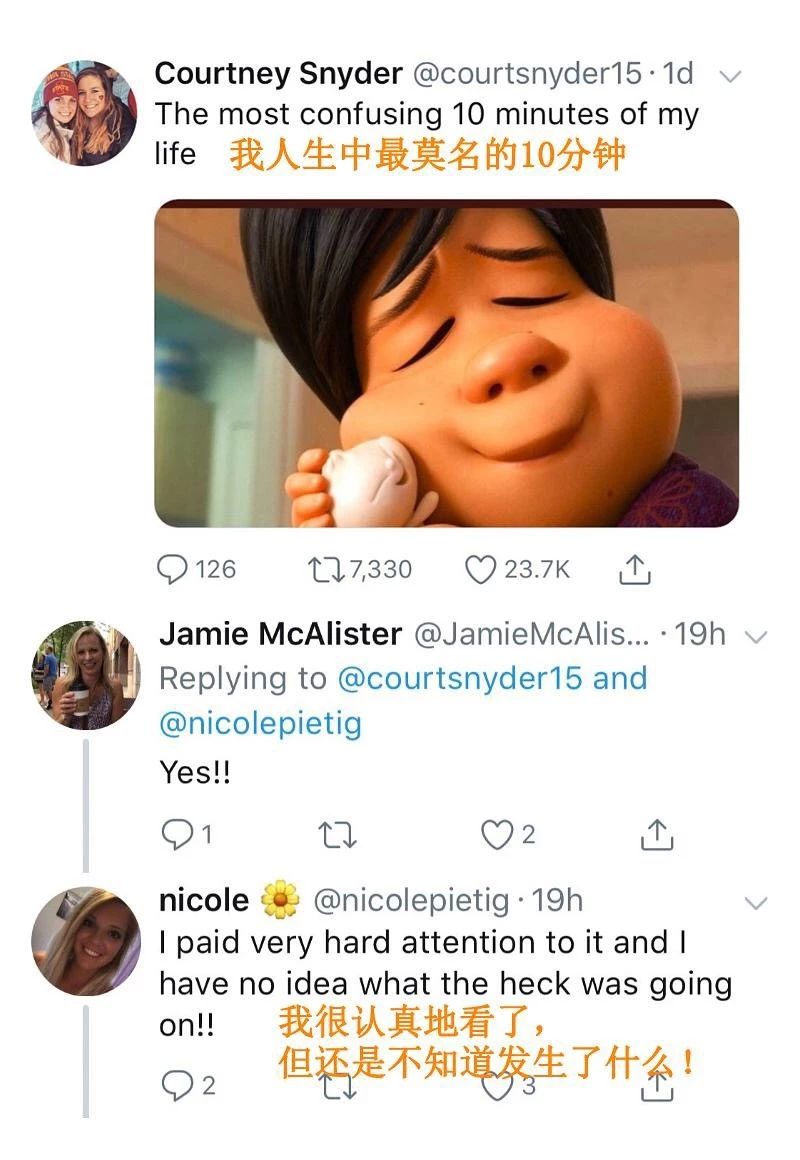
Task: Reply to Courtney Snyder's tweet
Action: coord(172,570)
